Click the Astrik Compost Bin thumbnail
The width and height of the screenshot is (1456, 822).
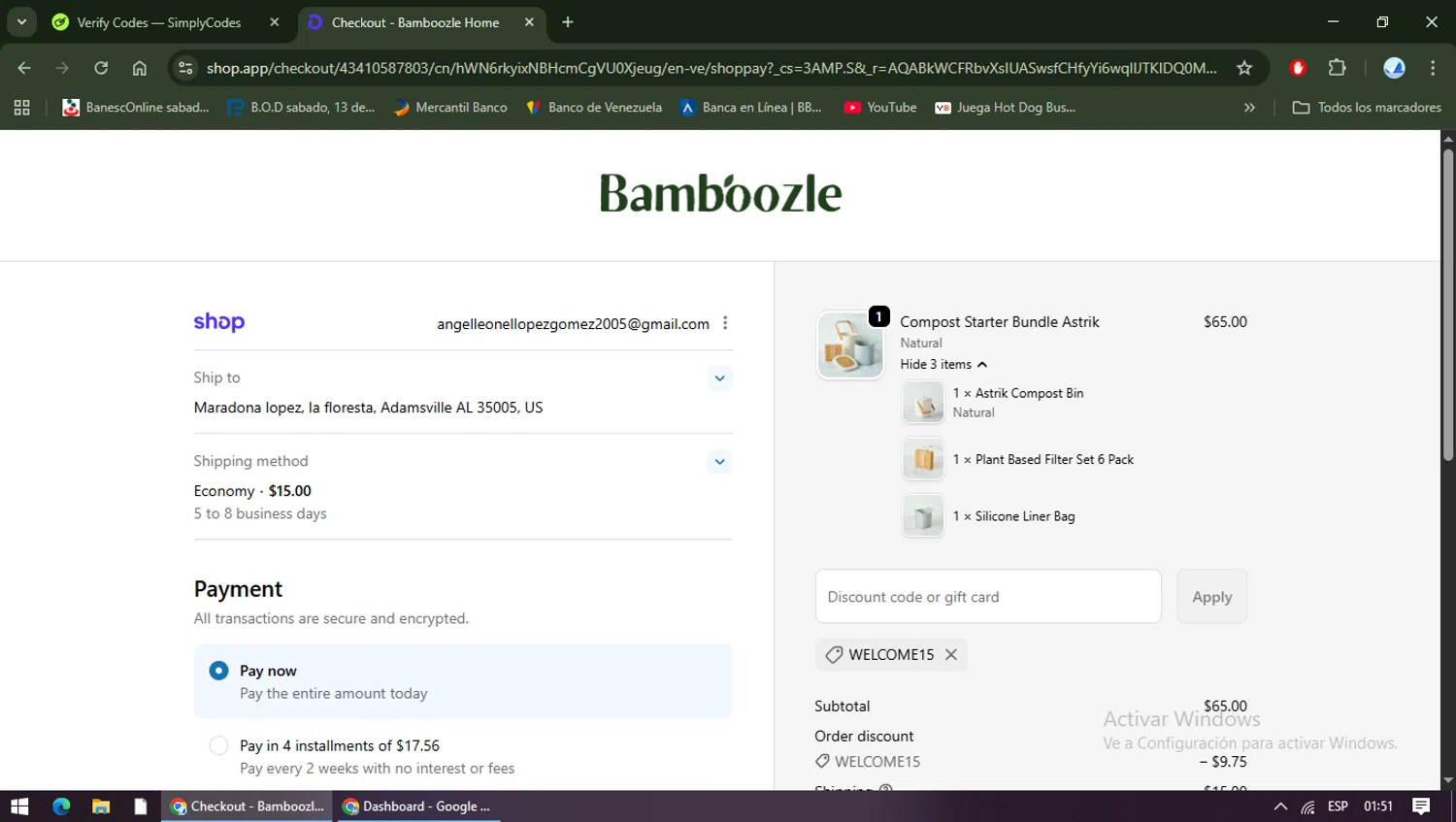coord(923,402)
